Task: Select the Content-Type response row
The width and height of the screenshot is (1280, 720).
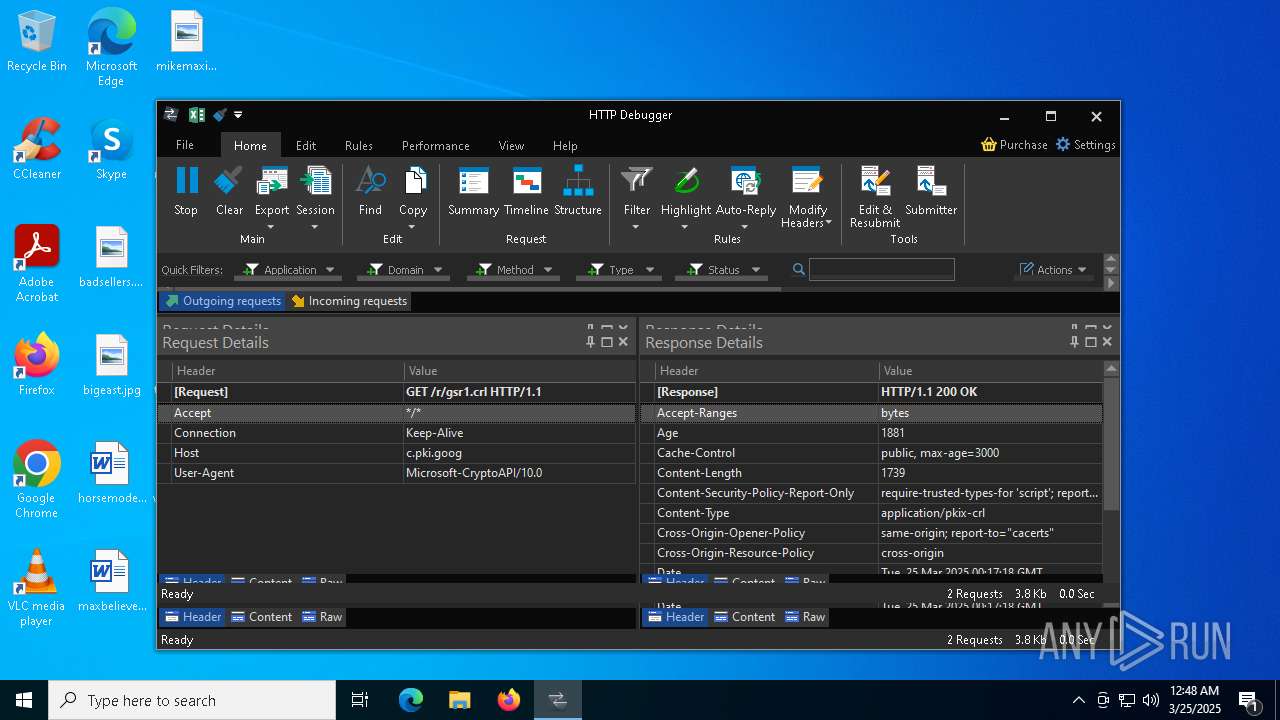Action: pos(871,513)
